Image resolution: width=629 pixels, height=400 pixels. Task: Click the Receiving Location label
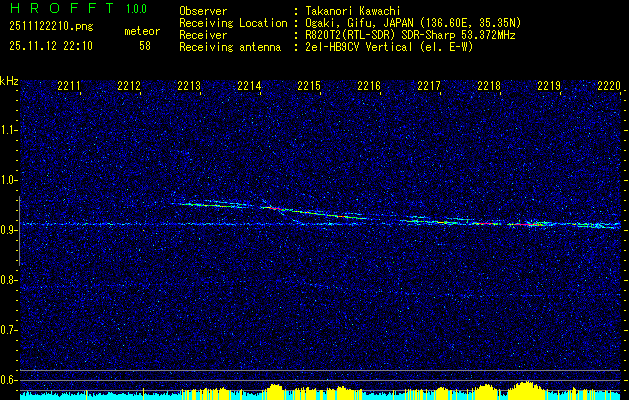pyautogui.click(x=233, y=23)
